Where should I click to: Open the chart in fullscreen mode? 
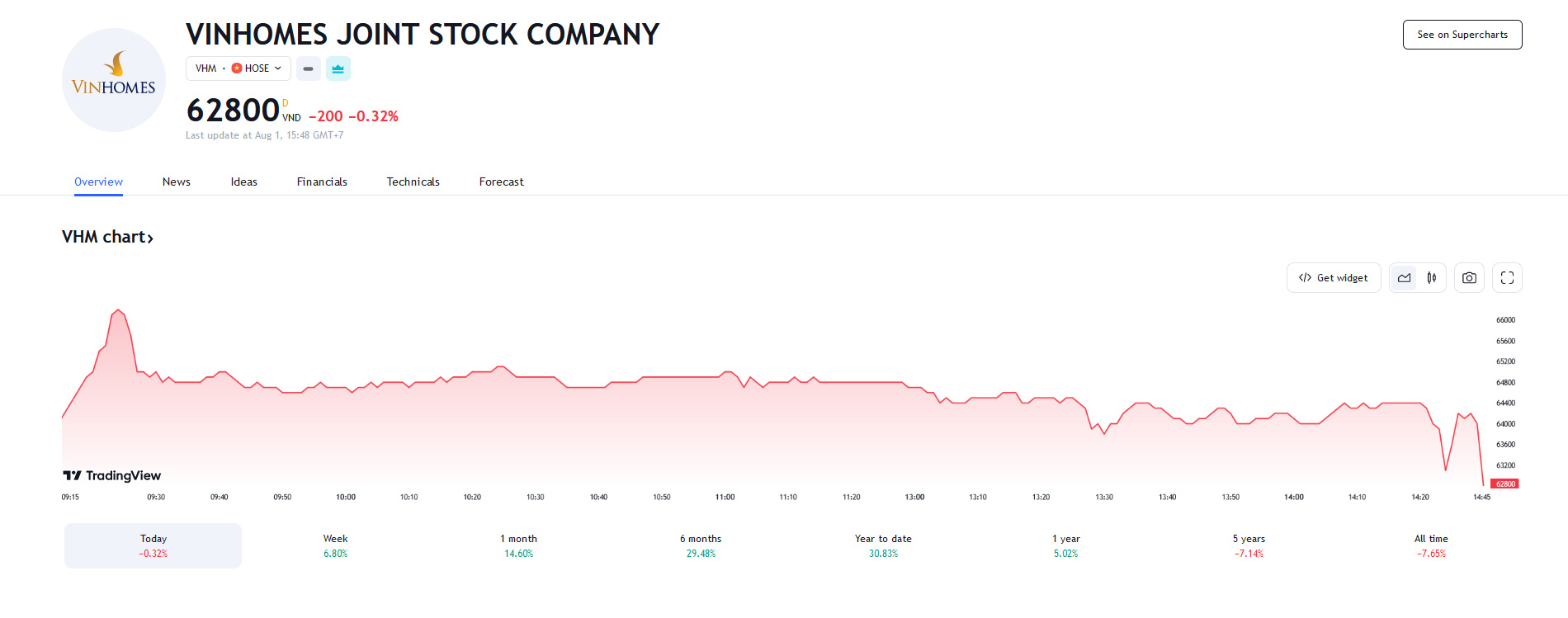tap(1507, 278)
